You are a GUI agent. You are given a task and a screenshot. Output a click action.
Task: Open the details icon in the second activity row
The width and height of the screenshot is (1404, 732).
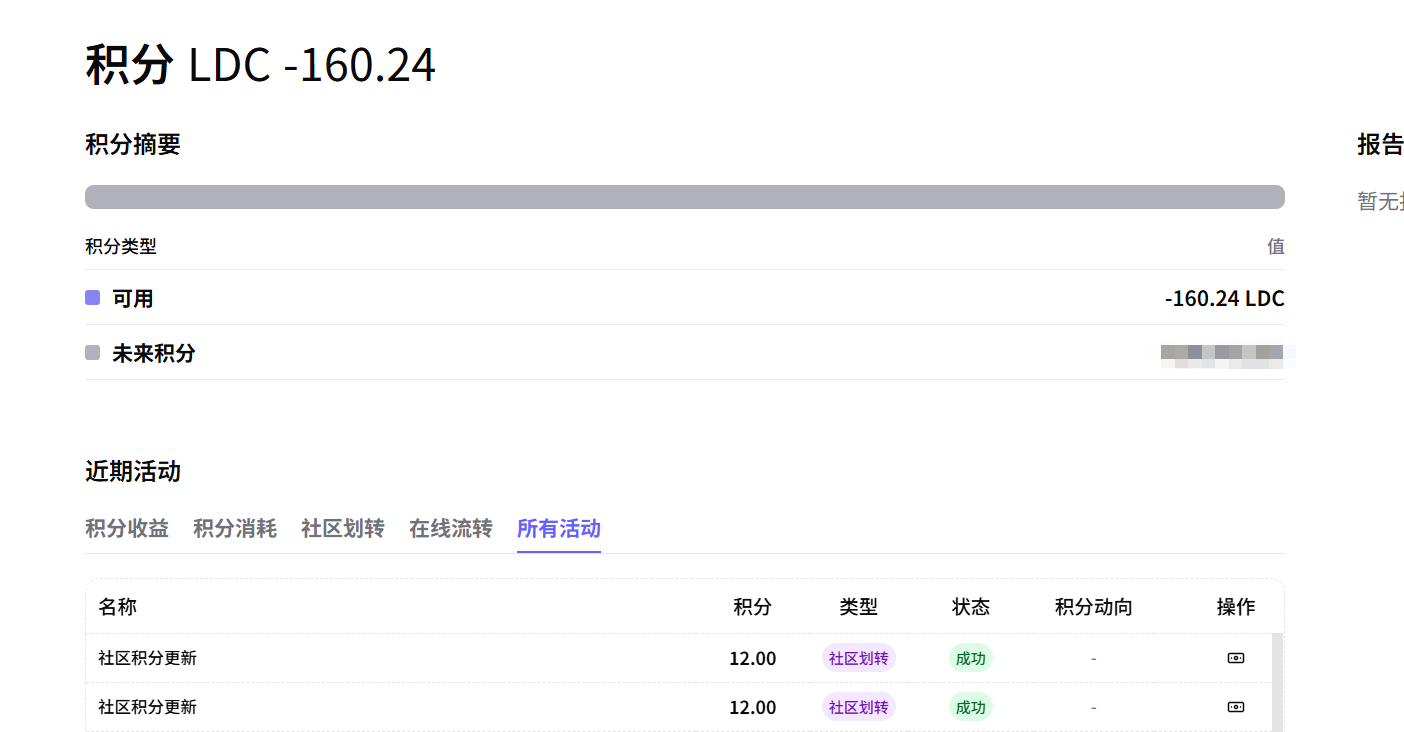(1236, 707)
